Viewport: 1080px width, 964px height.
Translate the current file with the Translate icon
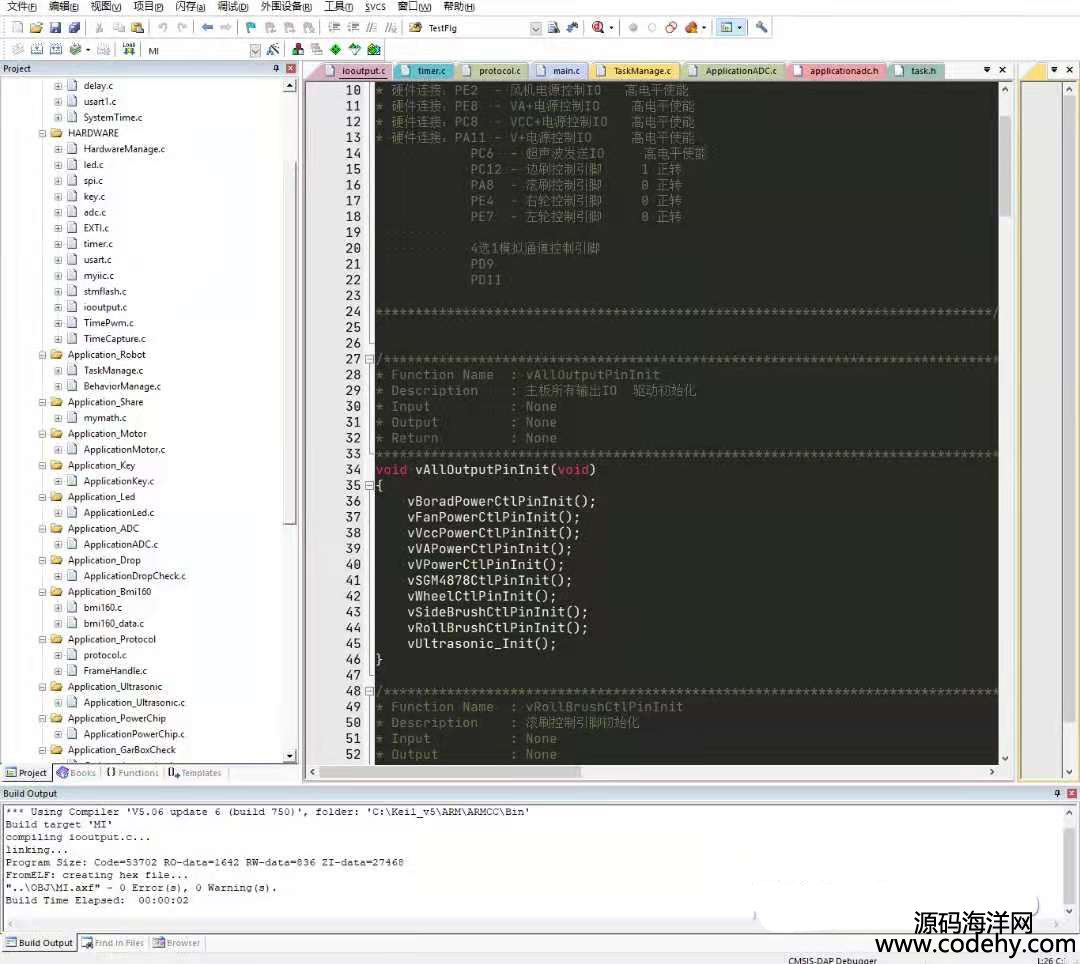click(18, 50)
